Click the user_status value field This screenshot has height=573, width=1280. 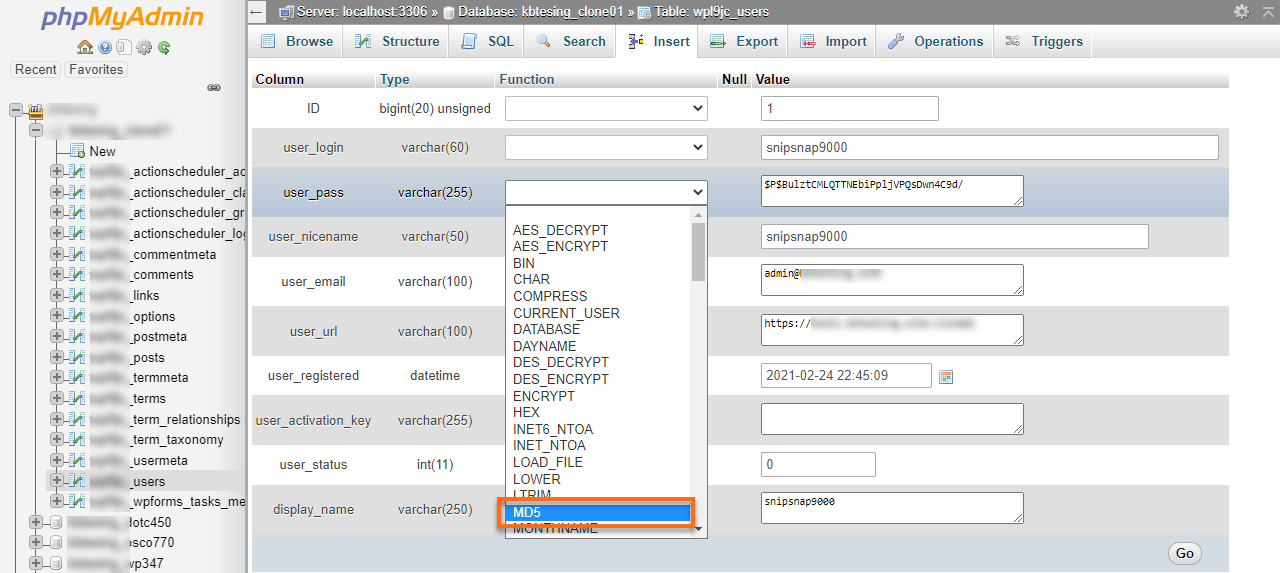pyautogui.click(x=818, y=464)
